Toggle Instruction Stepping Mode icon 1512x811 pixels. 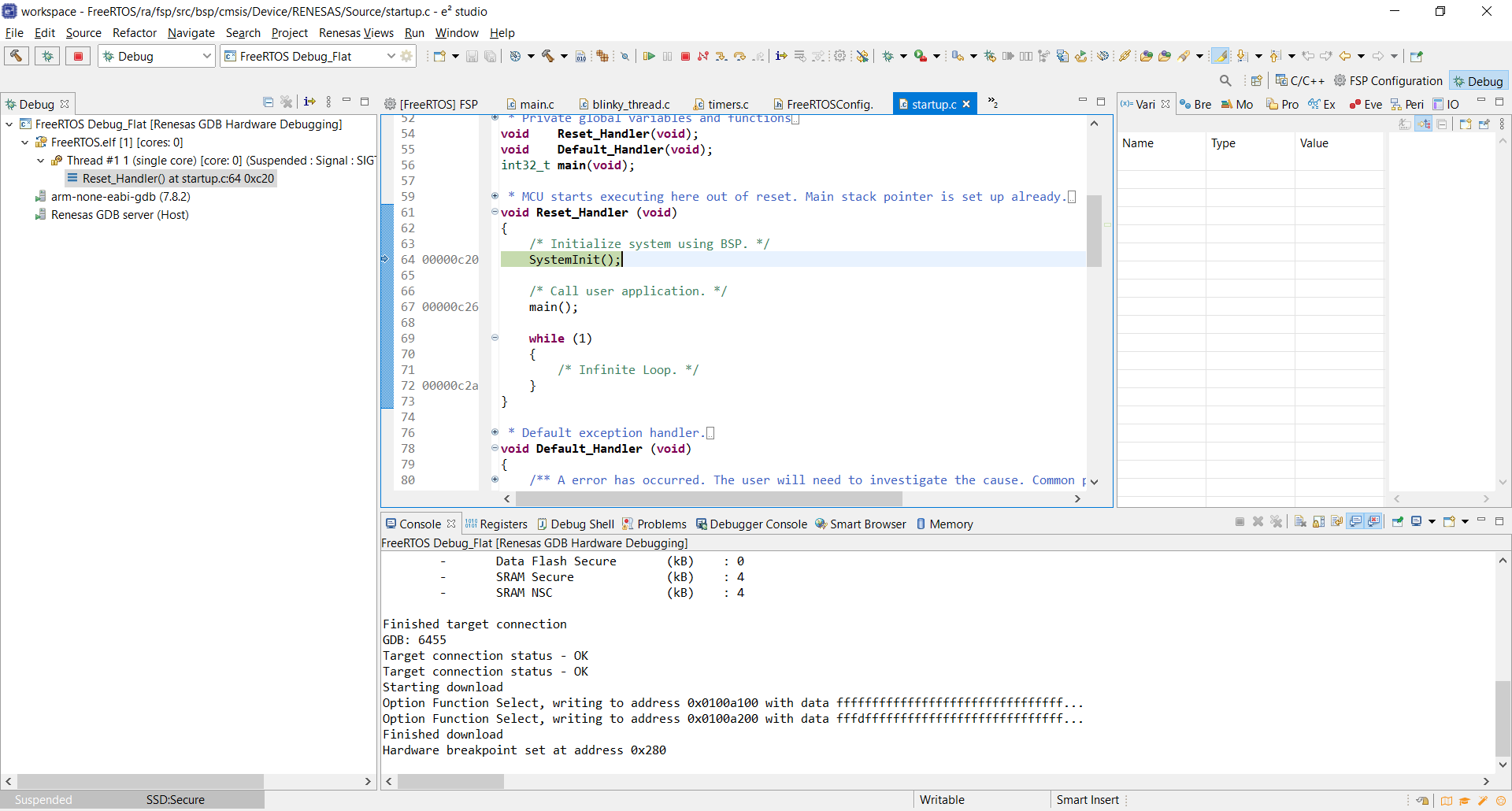tap(781, 56)
